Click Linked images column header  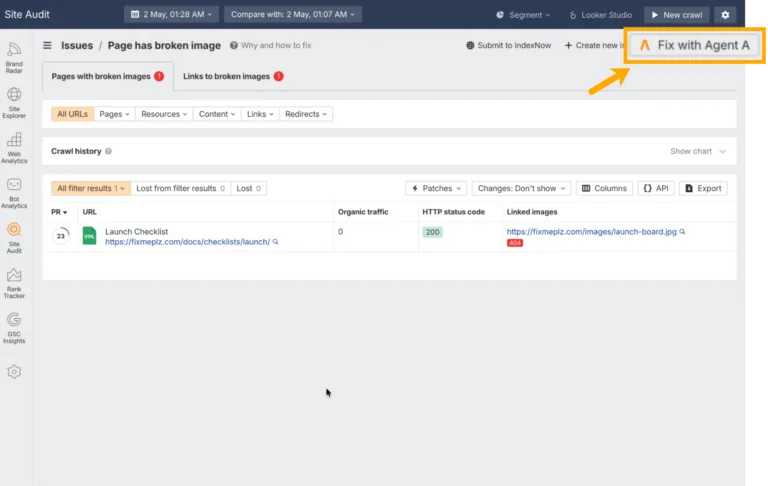coord(532,212)
